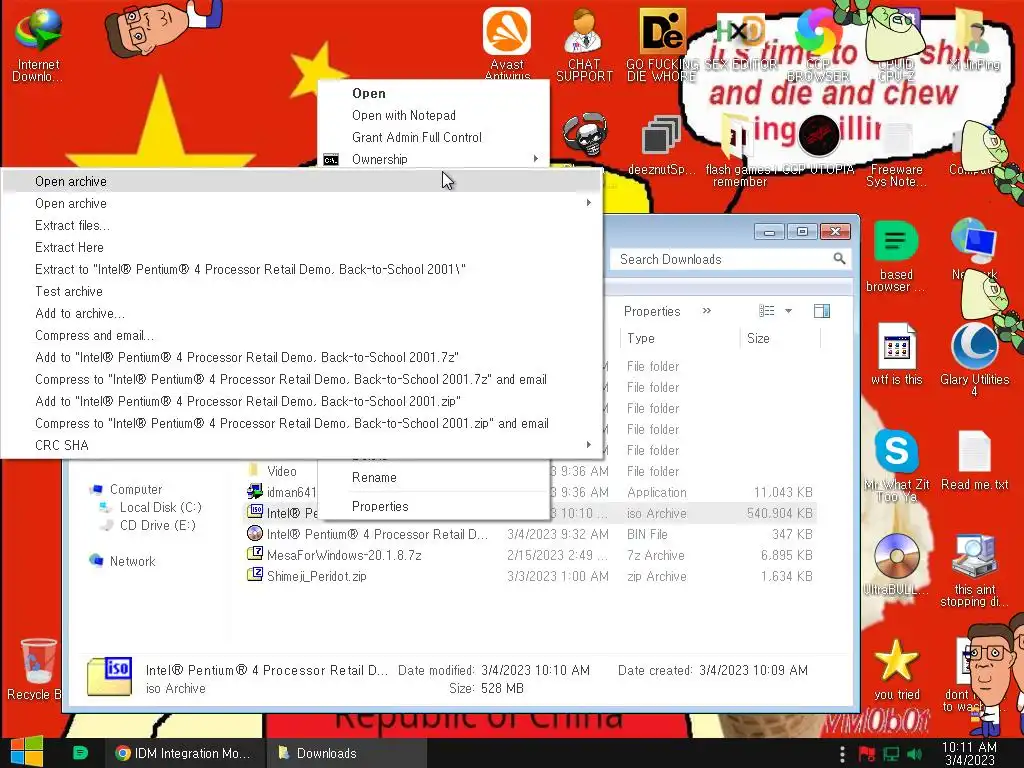Choose Extract to "Intel® Pentium® 4...2001\" entry
The image size is (1024, 768).
click(302, 269)
